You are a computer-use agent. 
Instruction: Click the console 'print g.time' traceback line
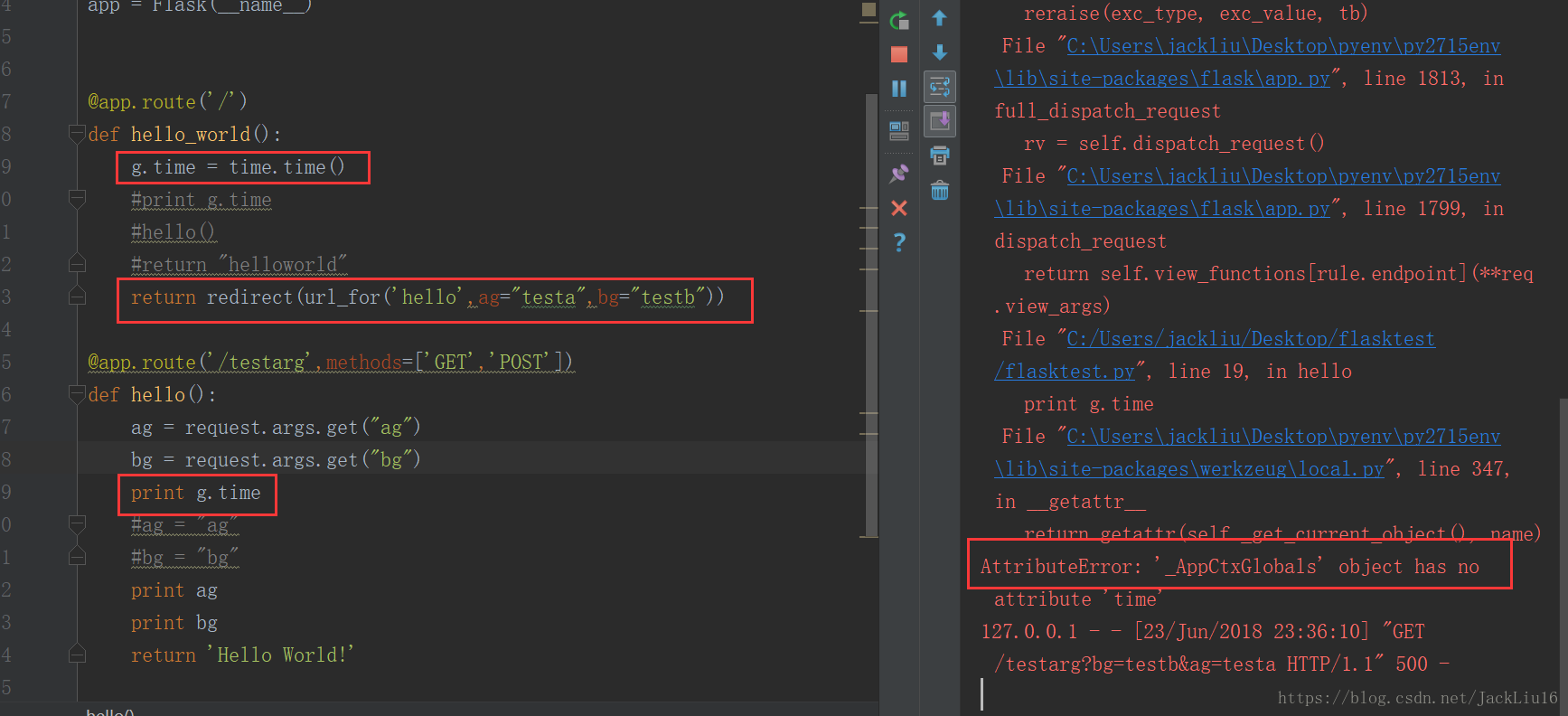(x=1088, y=404)
